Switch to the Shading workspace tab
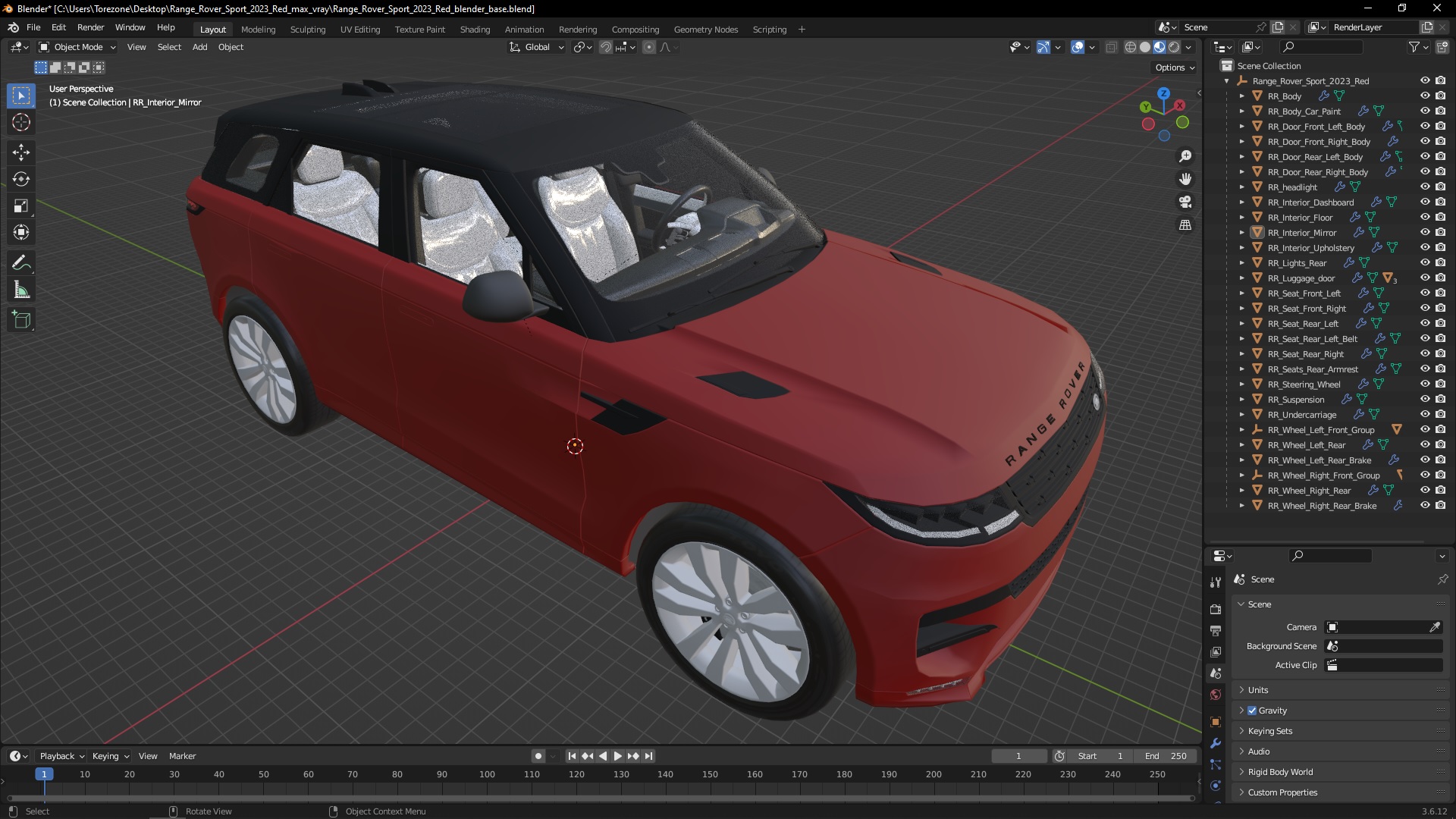1456x819 pixels. (x=475, y=30)
